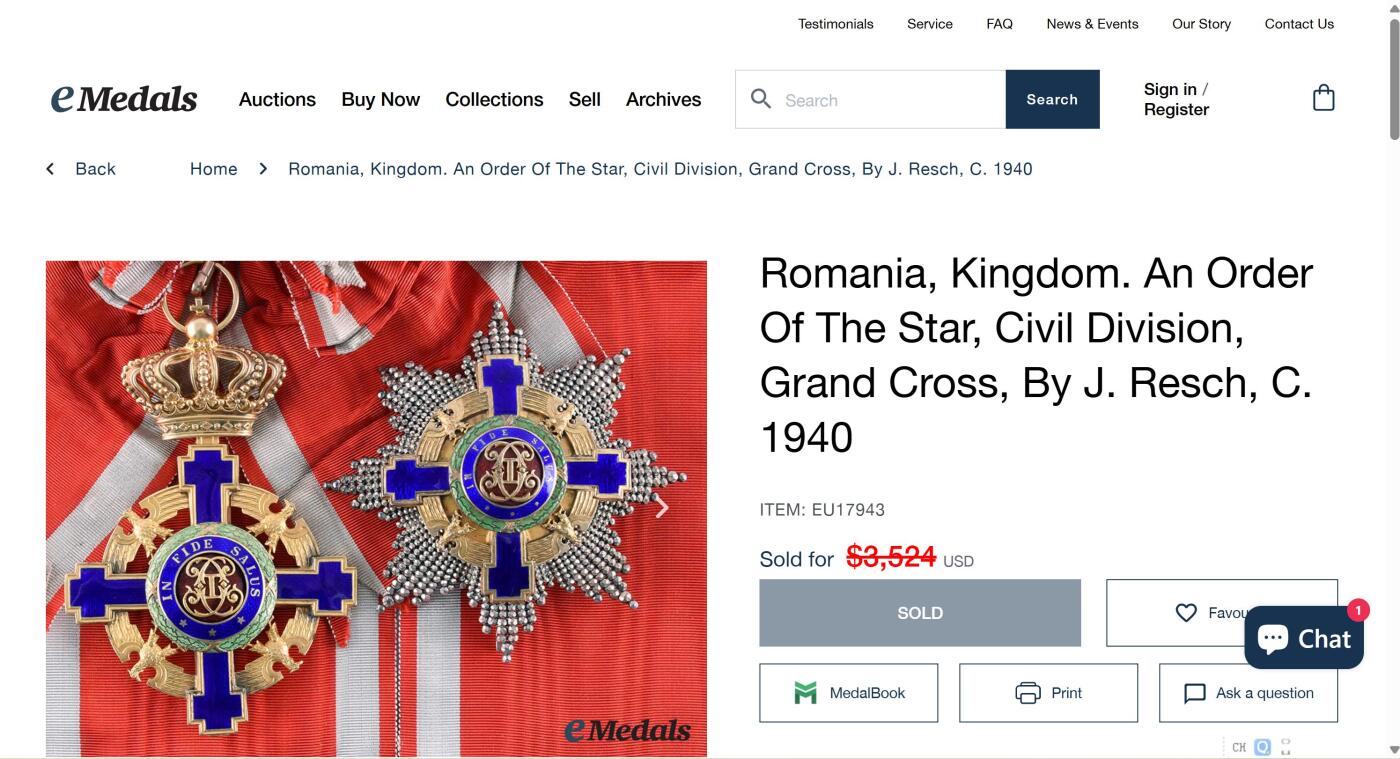Image resolution: width=1400 pixels, height=759 pixels.
Task: Open the shopping bag cart
Action: 1323,98
